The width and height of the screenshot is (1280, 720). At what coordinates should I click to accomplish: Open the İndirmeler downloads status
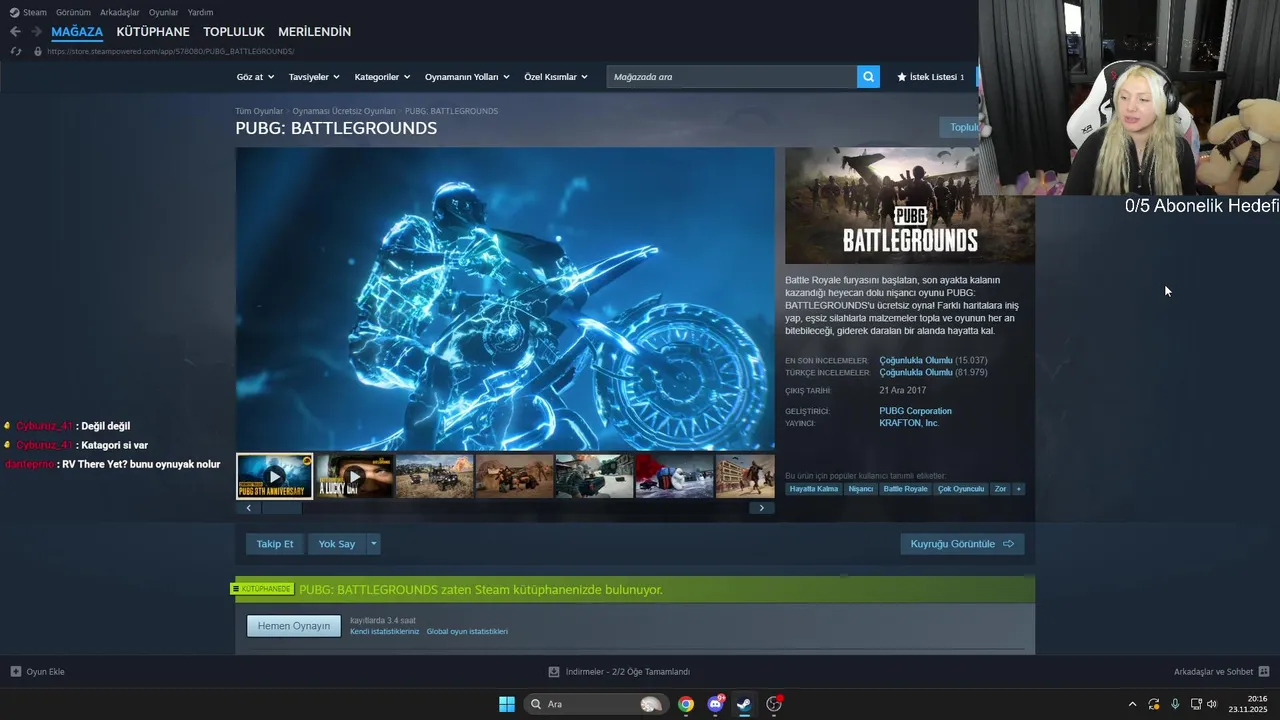(x=619, y=672)
